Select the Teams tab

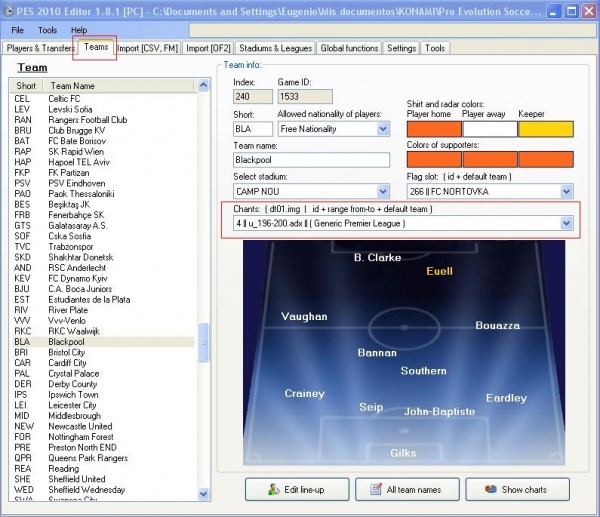click(x=96, y=47)
